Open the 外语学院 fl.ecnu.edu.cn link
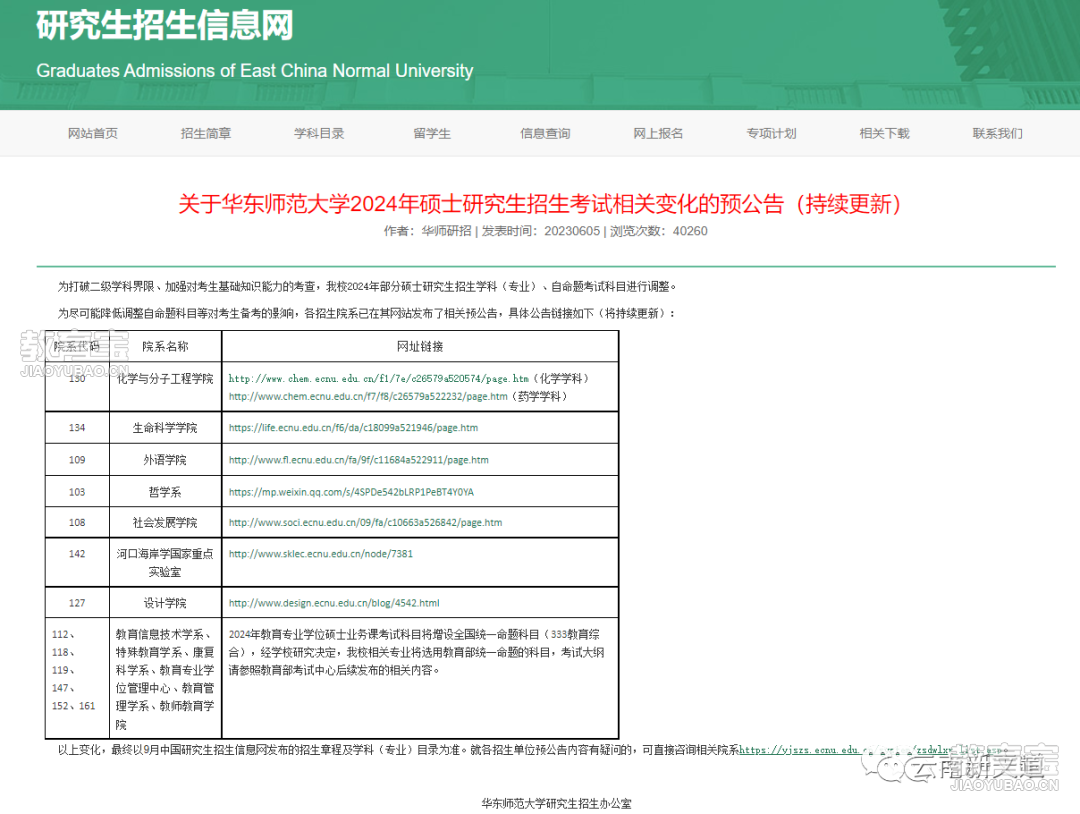 (358, 460)
